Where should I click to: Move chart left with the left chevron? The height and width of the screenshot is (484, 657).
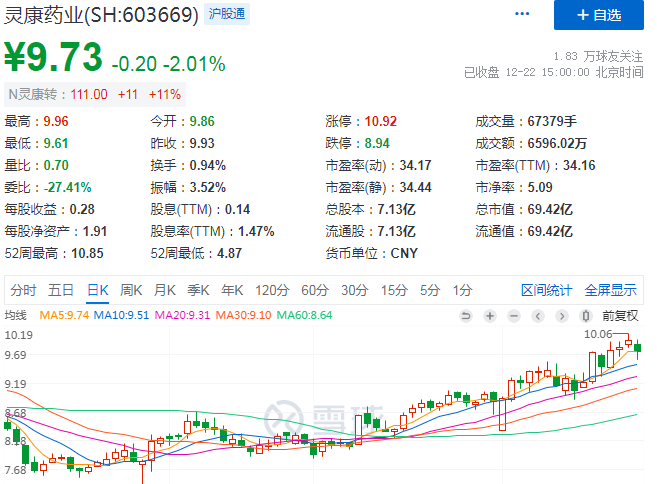pyautogui.click(x=538, y=316)
